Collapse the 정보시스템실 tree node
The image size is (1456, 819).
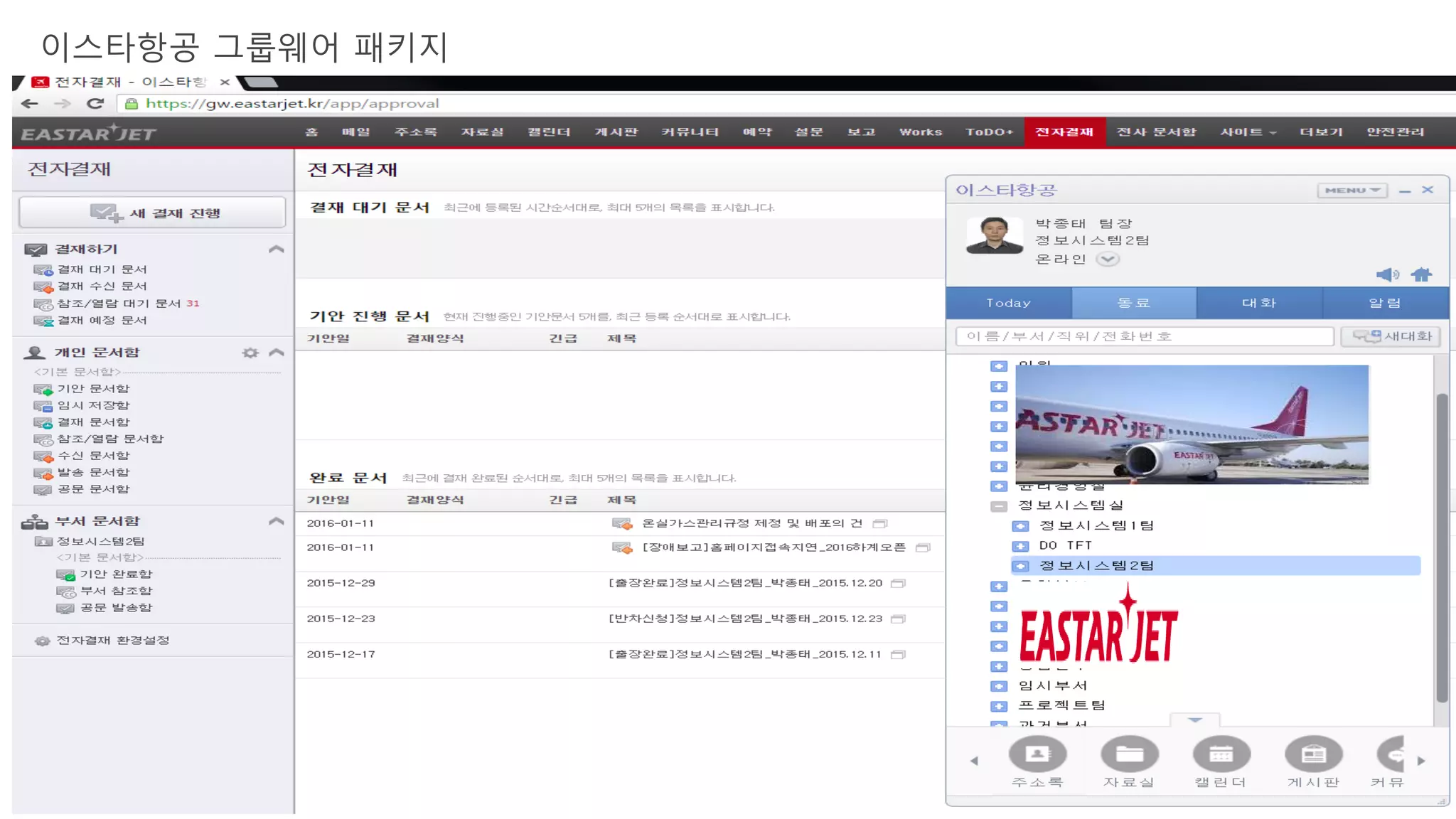click(x=999, y=506)
